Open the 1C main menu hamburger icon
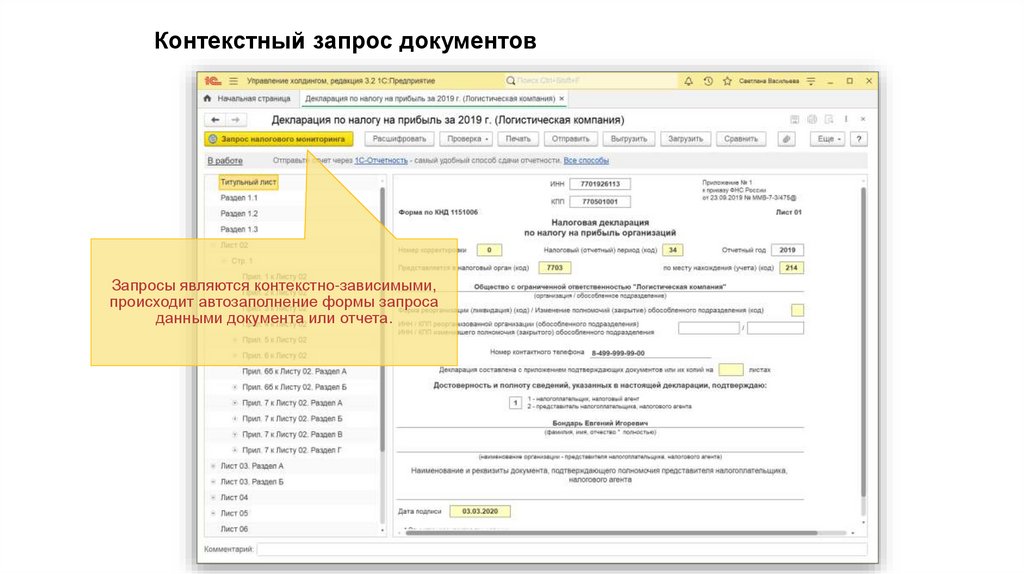Screen dimensions: 1024x574 pyautogui.click(x=233, y=81)
